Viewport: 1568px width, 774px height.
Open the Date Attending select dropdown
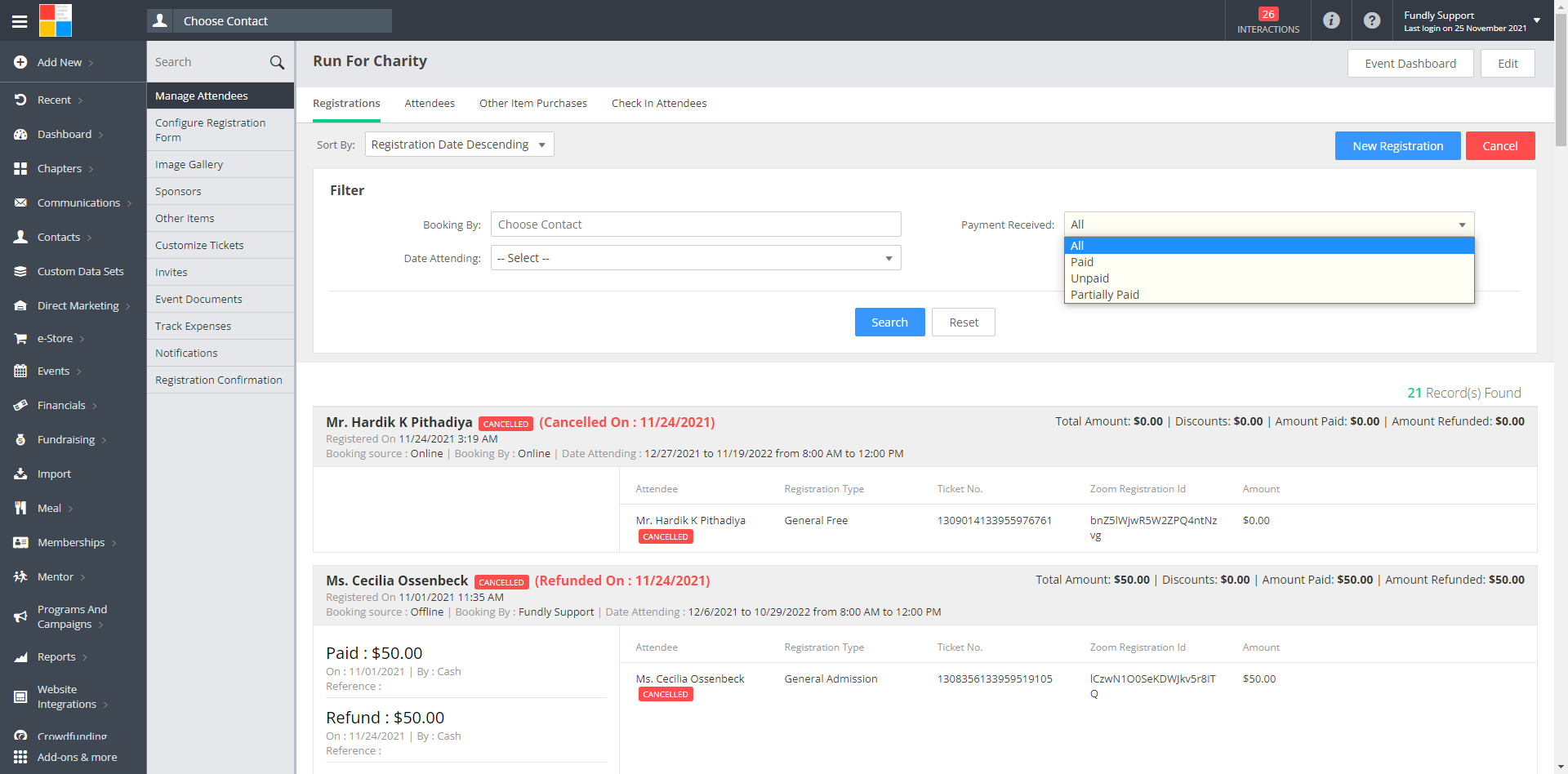pos(696,258)
